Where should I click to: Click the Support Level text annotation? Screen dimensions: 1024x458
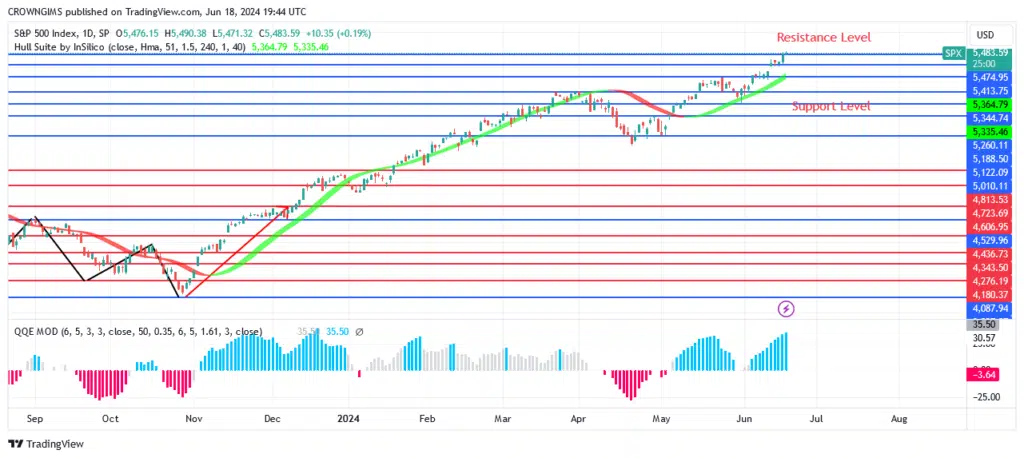830,106
